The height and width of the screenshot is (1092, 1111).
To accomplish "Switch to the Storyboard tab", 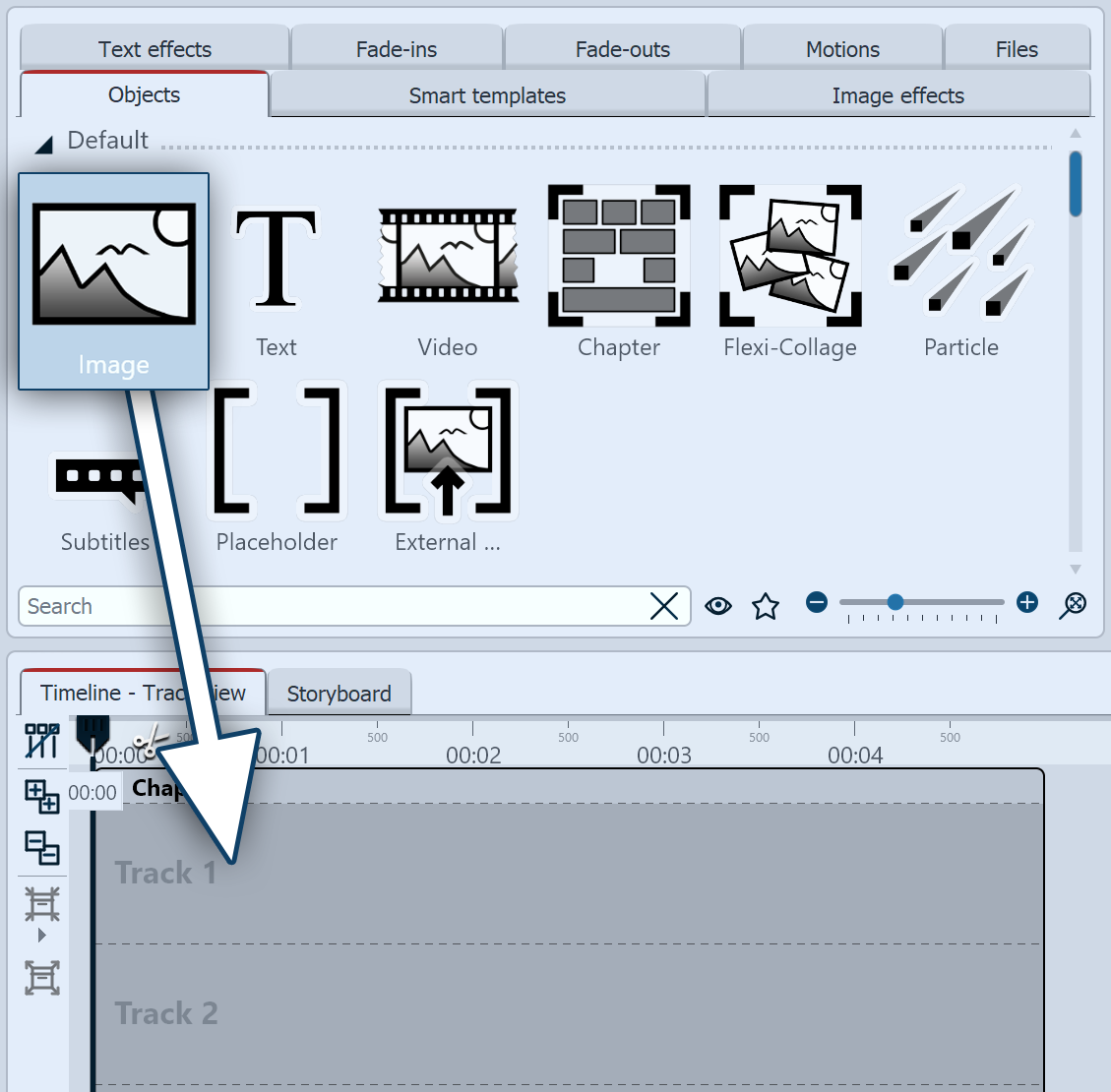I will pyautogui.click(x=339, y=693).
